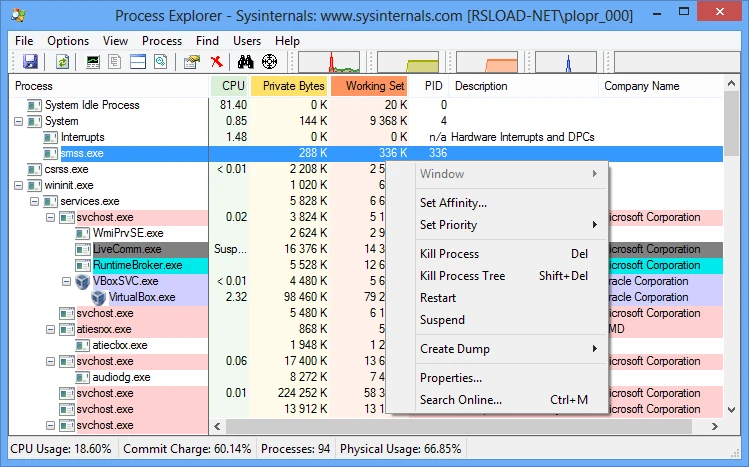The image size is (749, 467).
Task: Click the VirtualBox.exe cube icon
Action: tap(99, 297)
